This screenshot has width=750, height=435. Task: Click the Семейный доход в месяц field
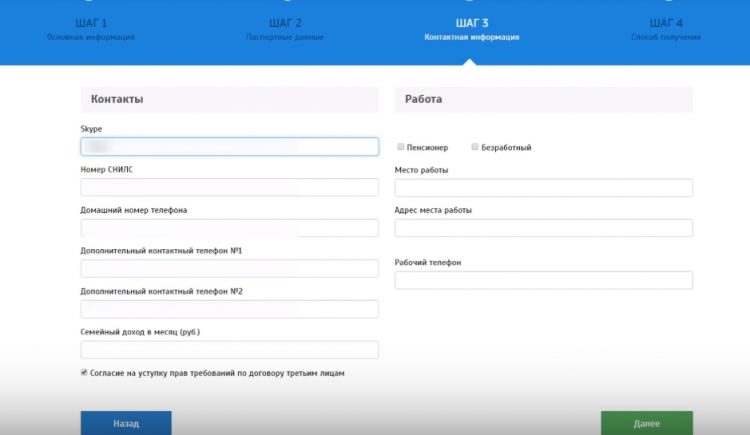tap(229, 350)
